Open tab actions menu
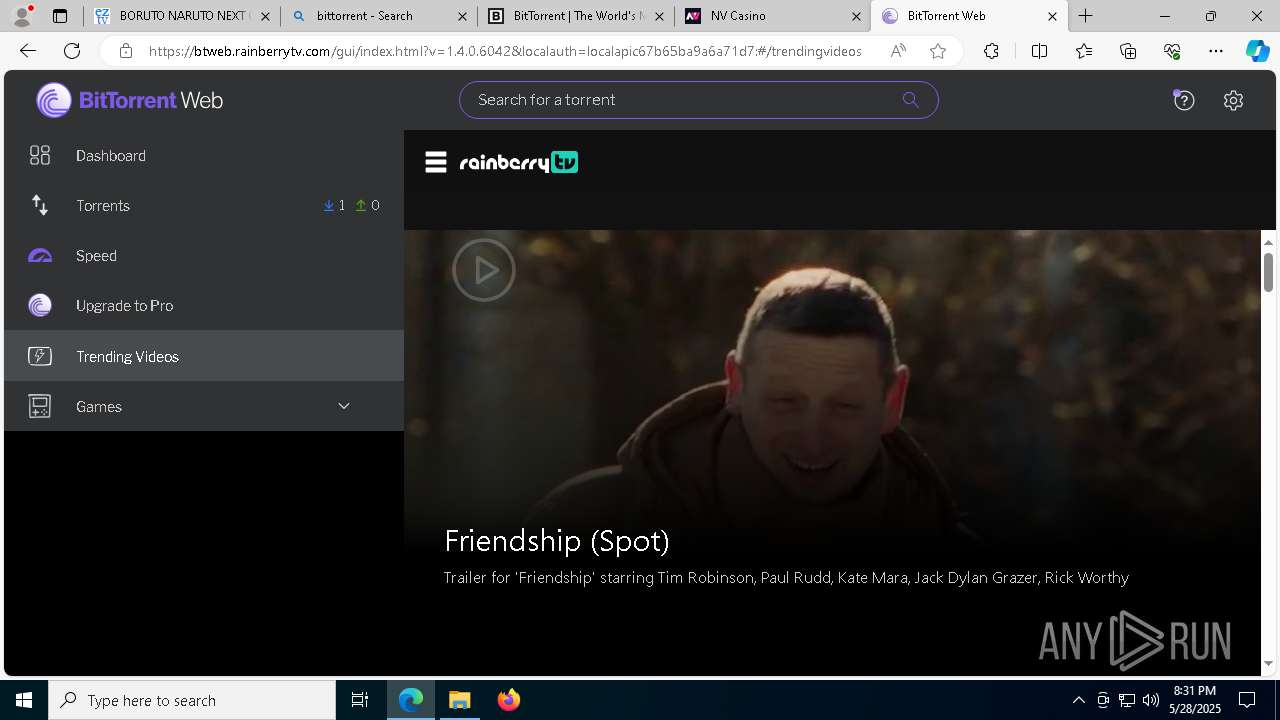This screenshot has width=1280, height=720. 60,16
